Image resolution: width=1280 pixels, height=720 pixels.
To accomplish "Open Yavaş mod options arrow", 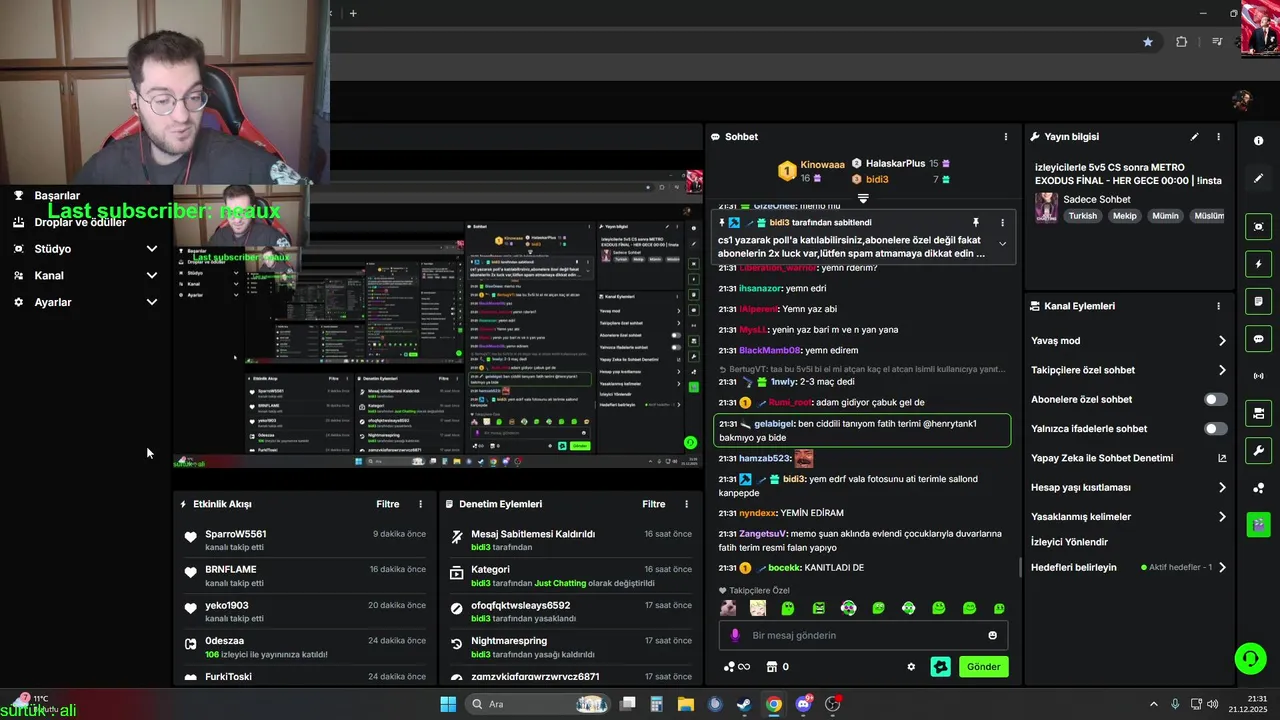I will [x=1222, y=341].
